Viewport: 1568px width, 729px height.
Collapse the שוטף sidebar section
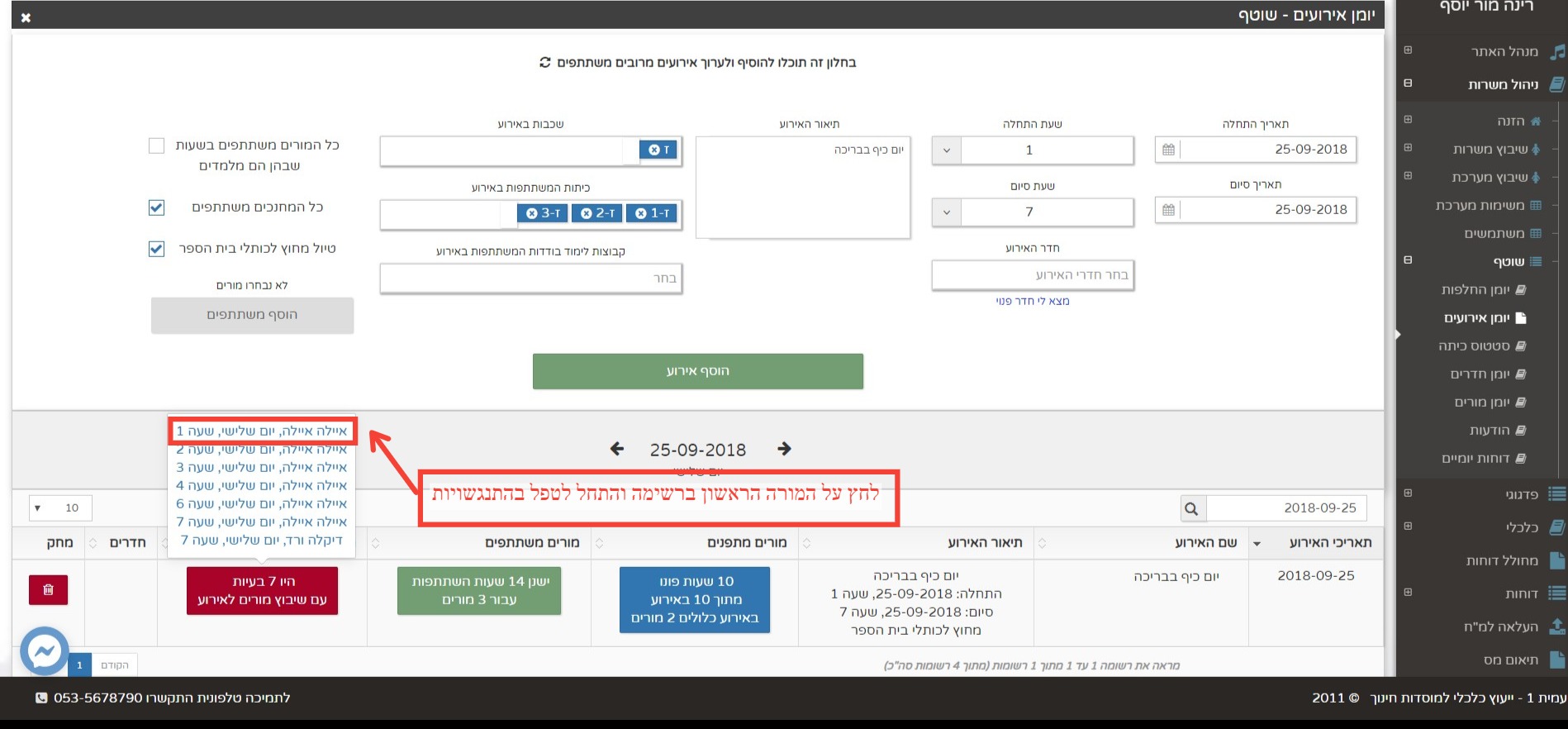point(1408,260)
